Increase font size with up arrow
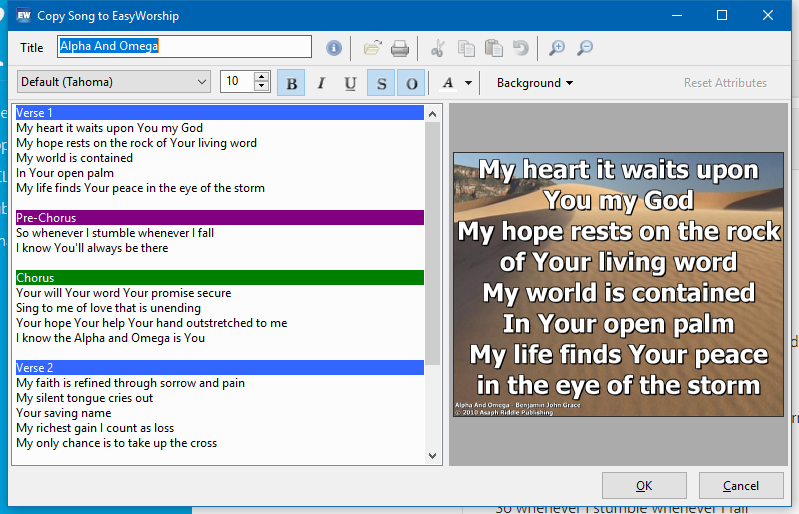Viewport: 799px width, 514px height. (261, 77)
